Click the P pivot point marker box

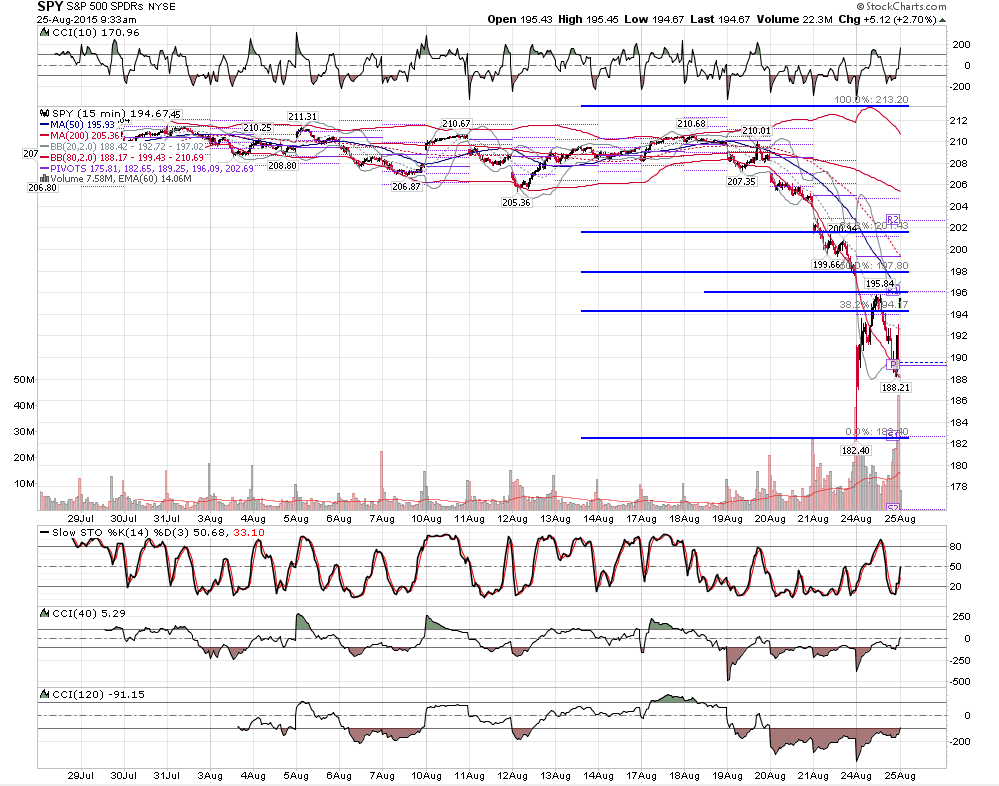point(893,364)
